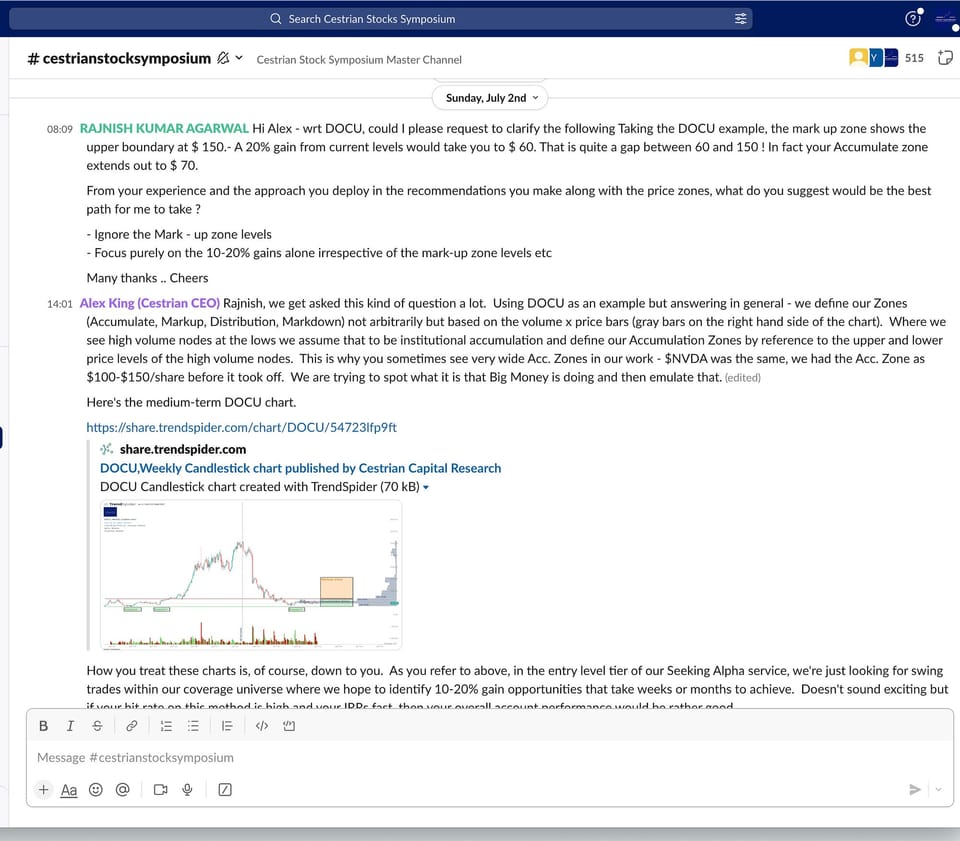
Task: Open the trendspider DOCU chart URL
Action: pyautogui.click(x=241, y=427)
